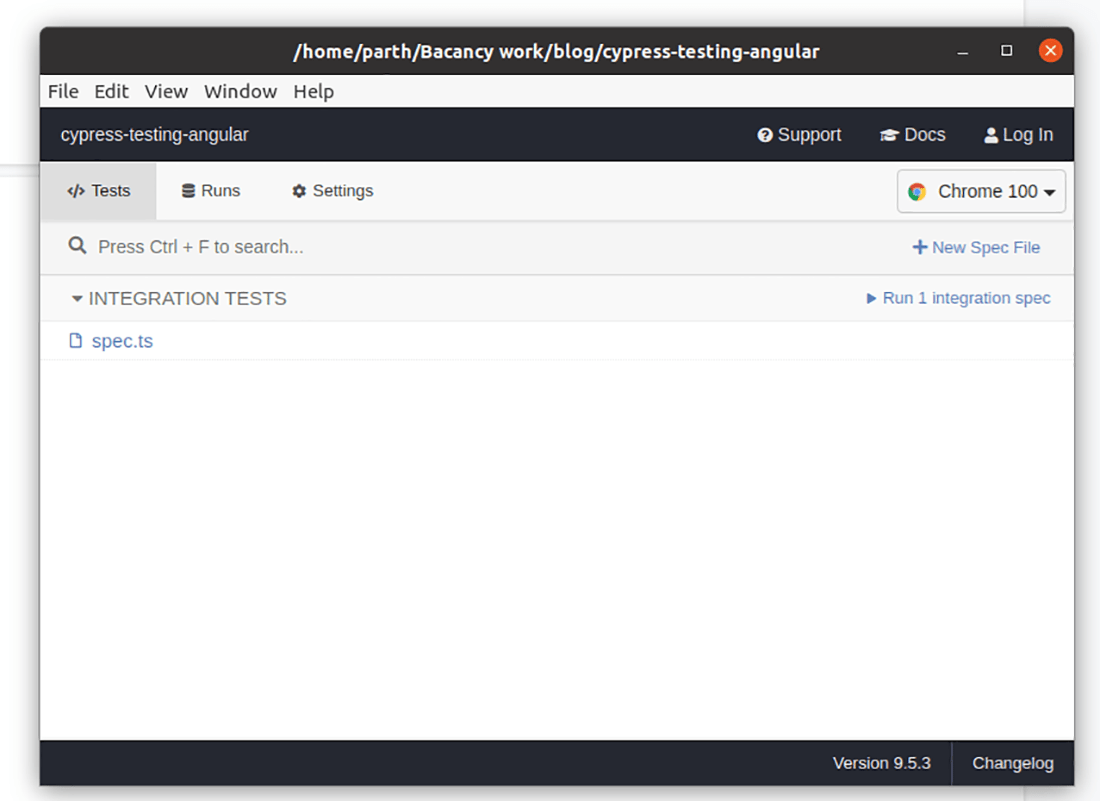Click the question mark Support icon
This screenshot has height=801, width=1100.
pyautogui.click(x=765, y=135)
